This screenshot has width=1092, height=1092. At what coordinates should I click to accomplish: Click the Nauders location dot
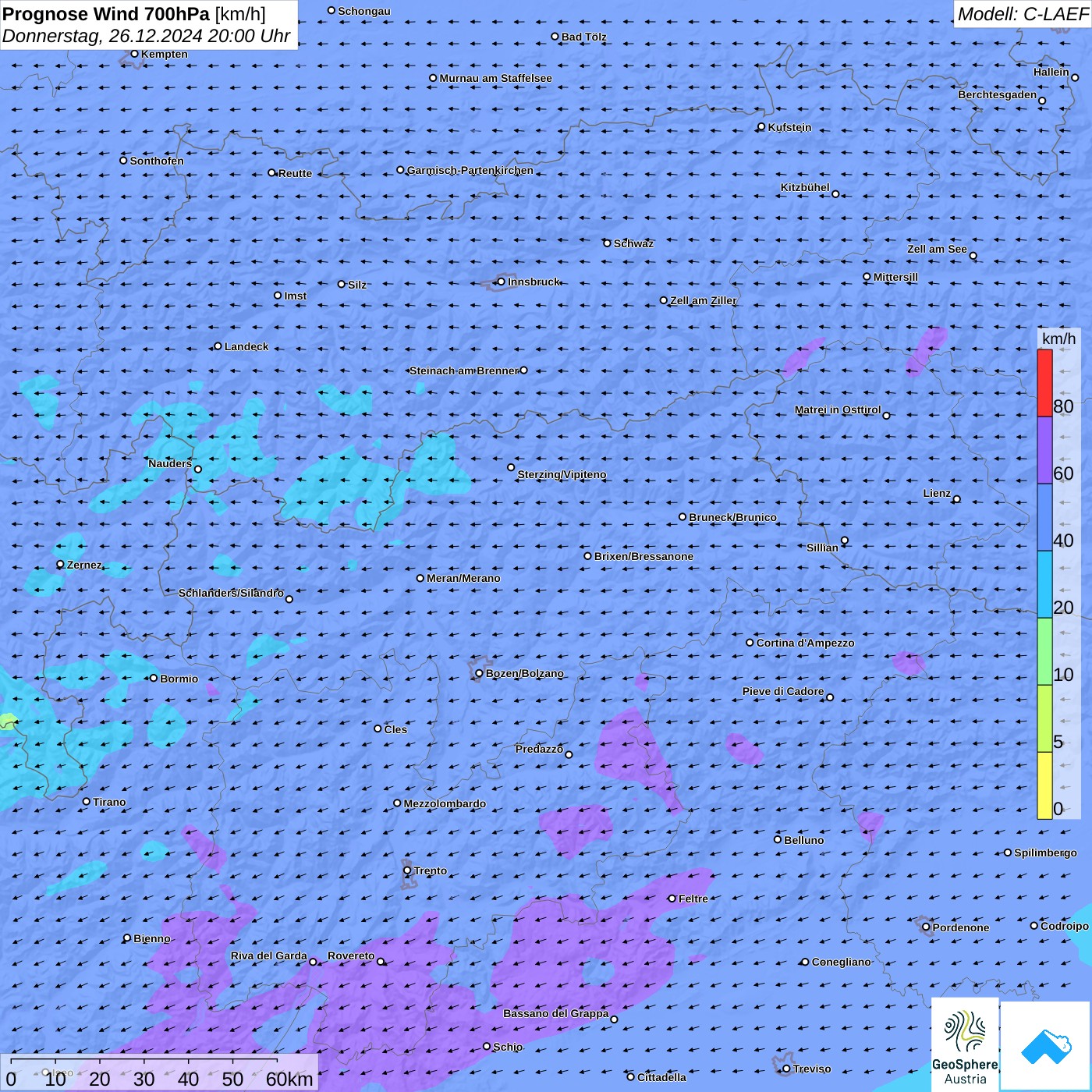[x=198, y=470]
